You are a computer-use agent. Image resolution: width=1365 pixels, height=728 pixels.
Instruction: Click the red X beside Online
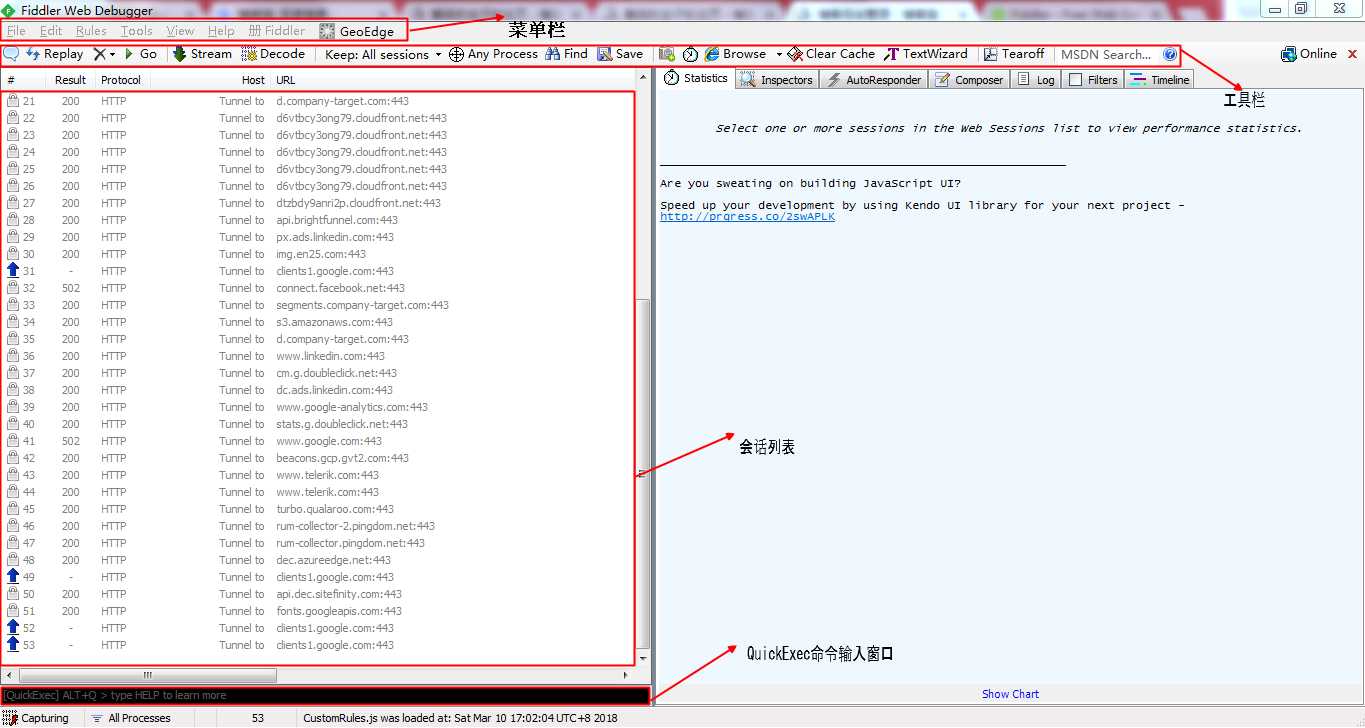pos(1353,55)
